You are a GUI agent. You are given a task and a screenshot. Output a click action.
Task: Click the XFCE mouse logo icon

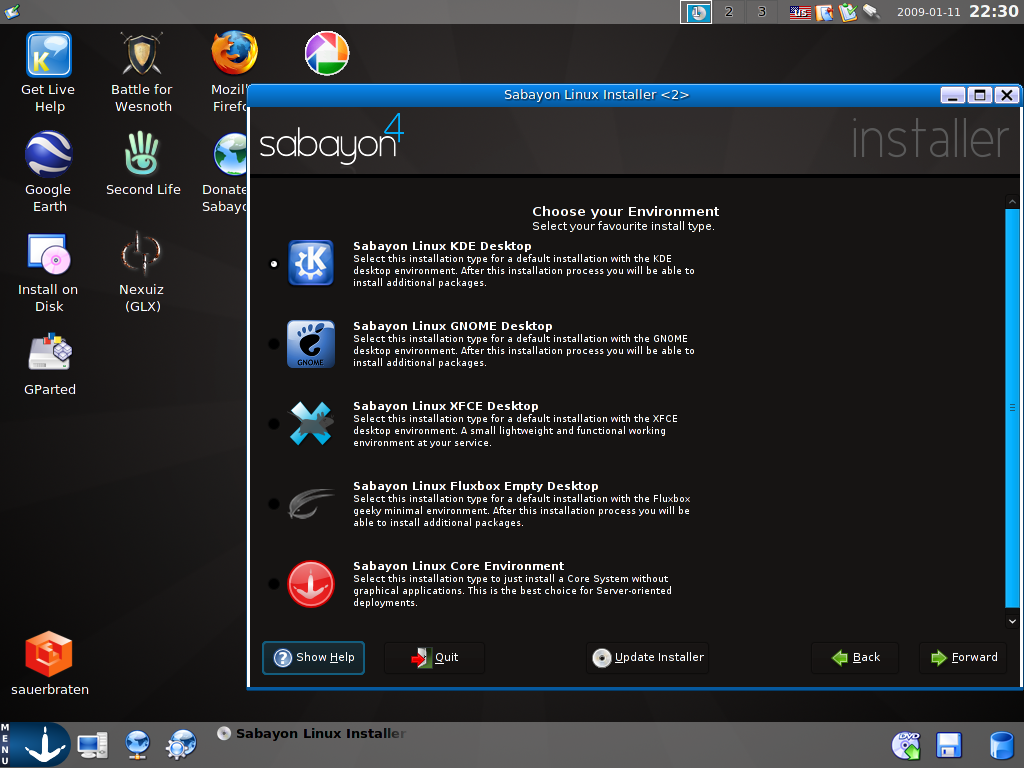tap(311, 424)
